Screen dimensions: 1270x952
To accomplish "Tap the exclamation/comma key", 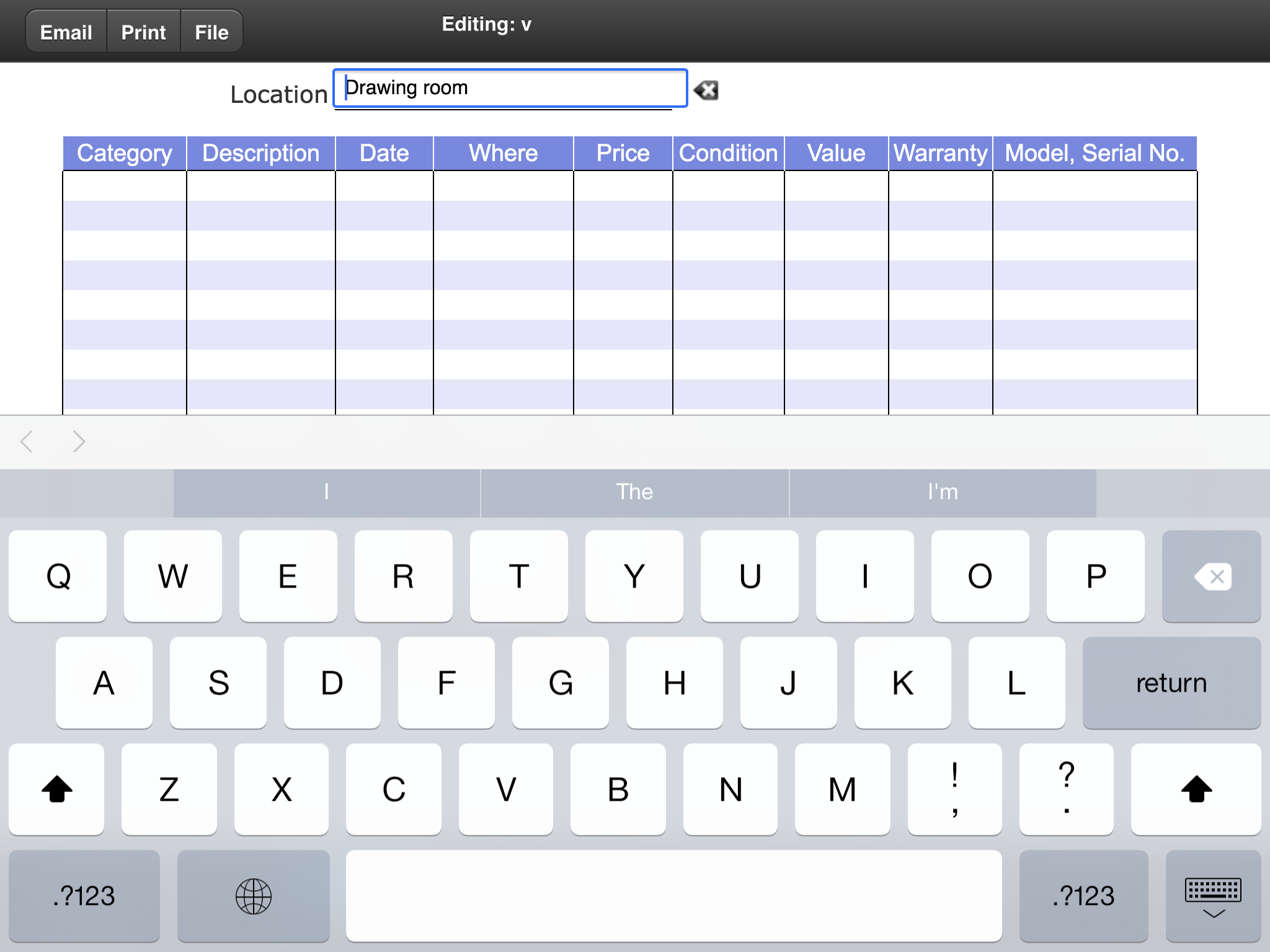I will point(955,789).
